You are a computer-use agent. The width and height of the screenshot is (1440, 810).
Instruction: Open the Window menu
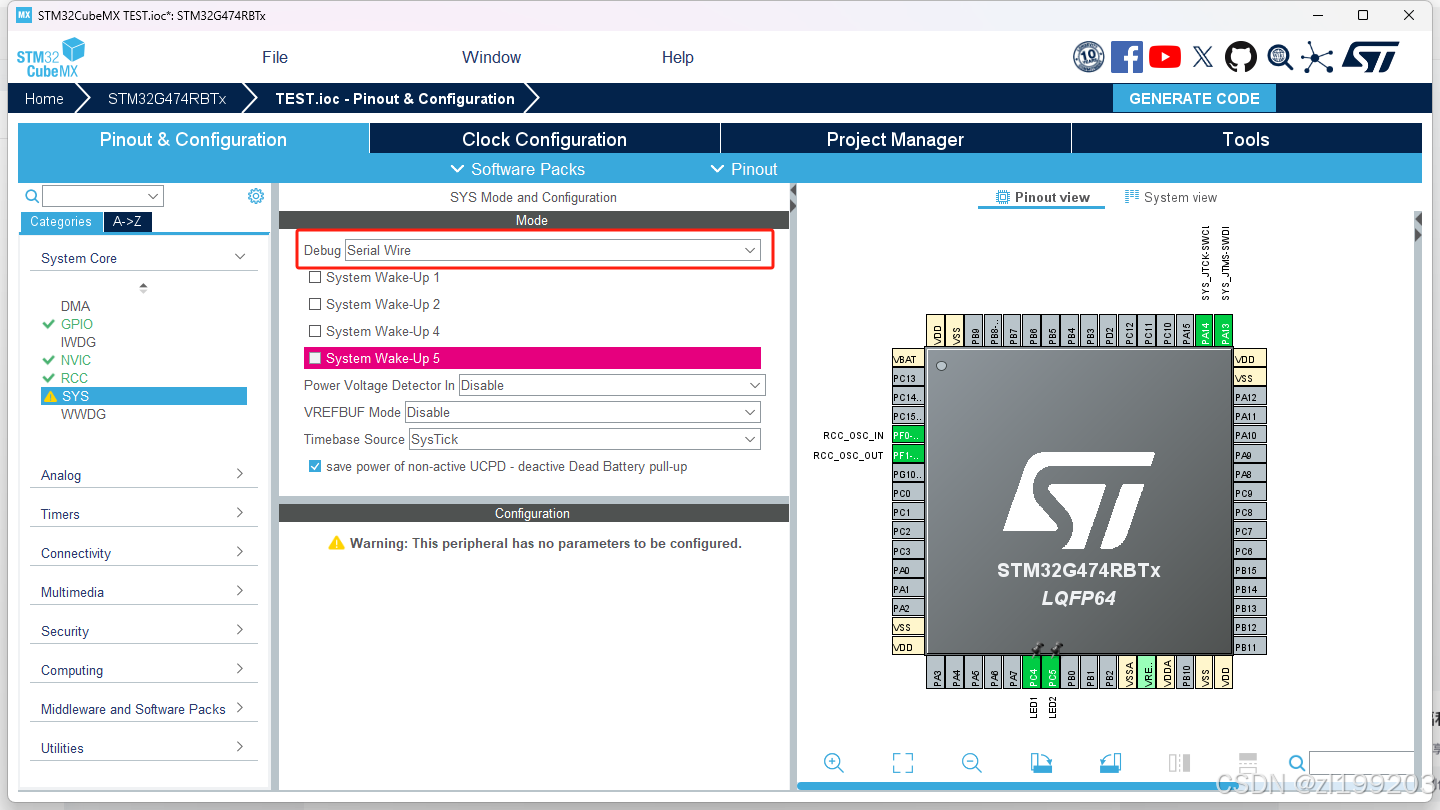[491, 57]
